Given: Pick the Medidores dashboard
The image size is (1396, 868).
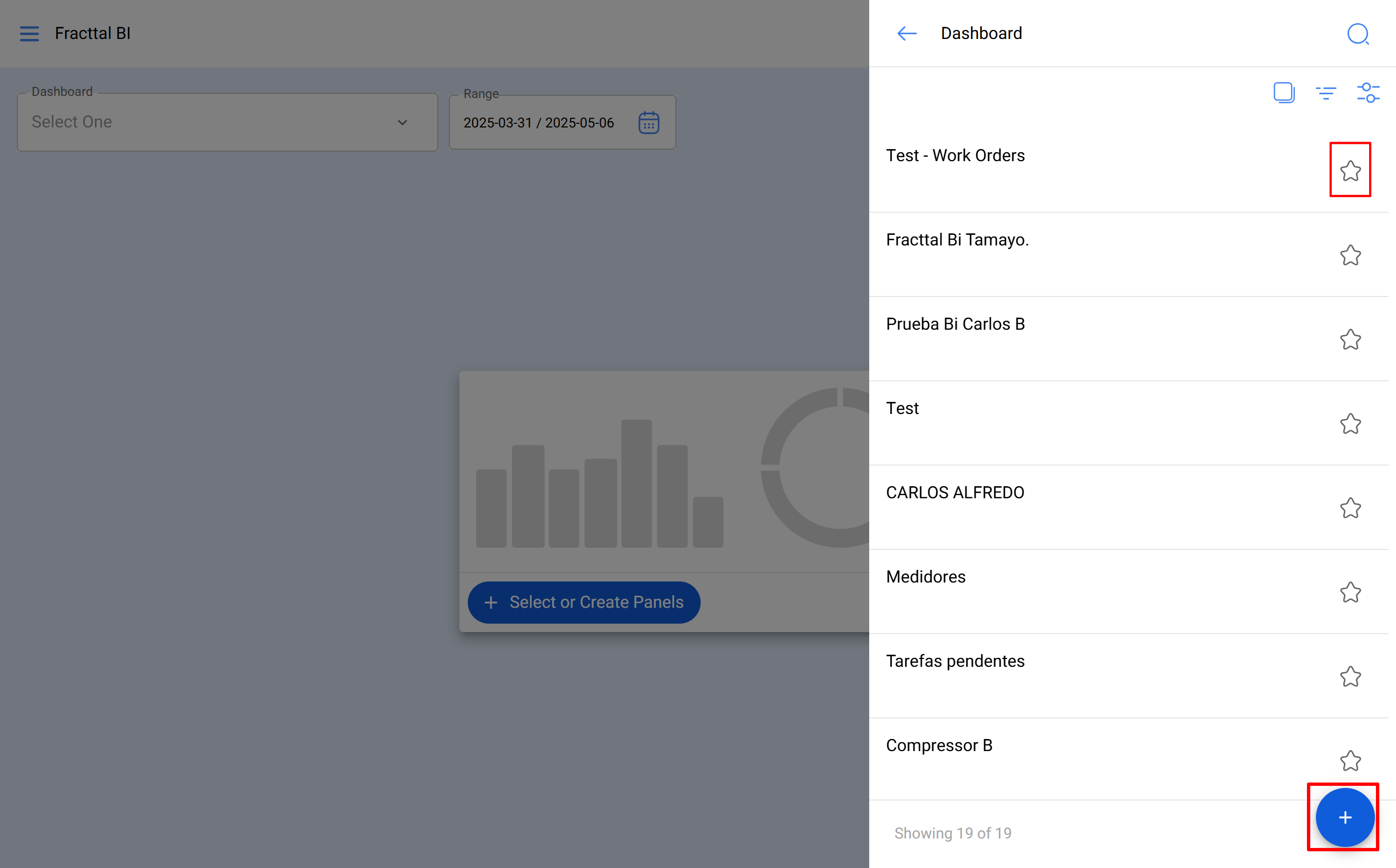Looking at the screenshot, I should [1128, 593].
